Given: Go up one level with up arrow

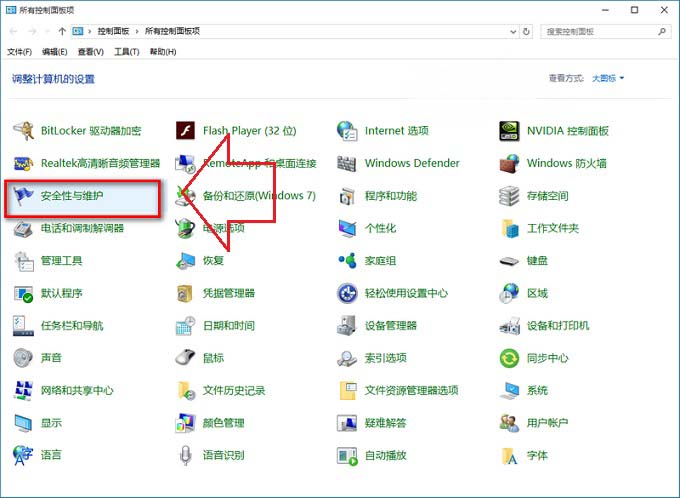Looking at the screenshot, I should click(62, 31).
